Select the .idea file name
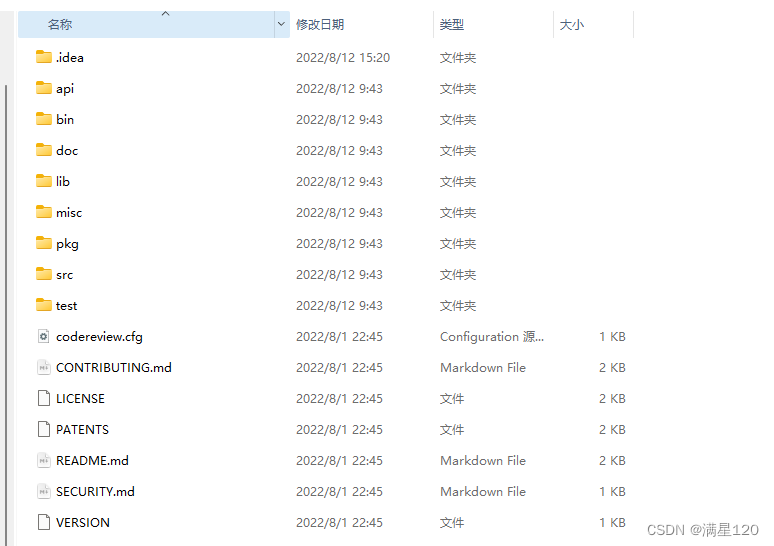The height and width of the screenshot is (546, 774). tap(70, 58)
